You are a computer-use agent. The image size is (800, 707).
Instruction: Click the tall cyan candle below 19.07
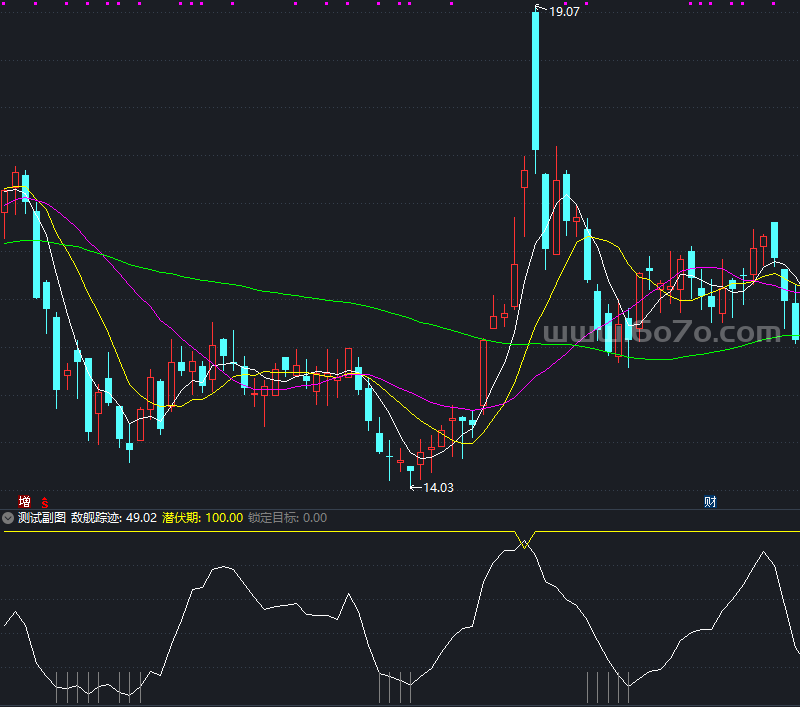coord(535,81)
